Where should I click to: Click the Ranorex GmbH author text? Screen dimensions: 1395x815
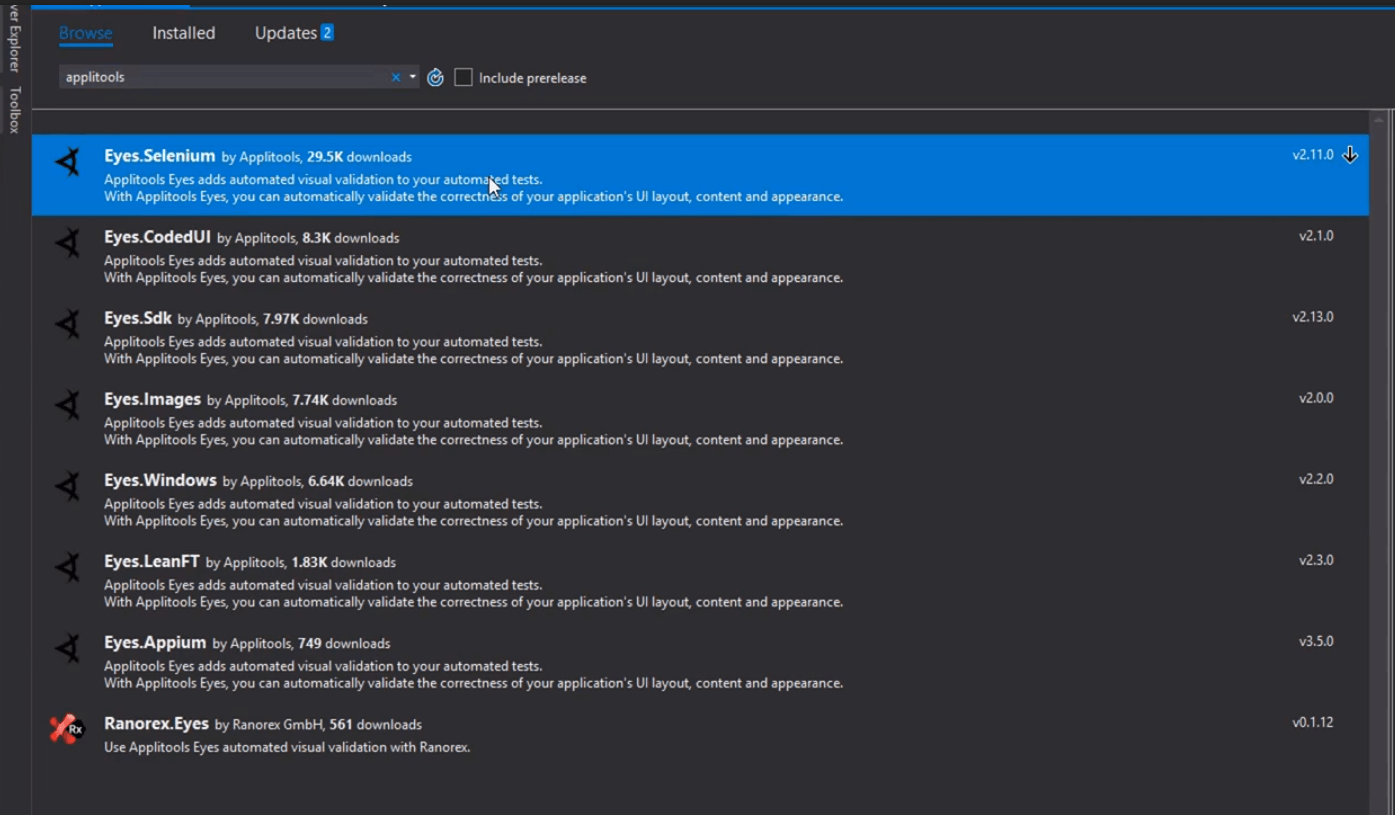[277, 724]
